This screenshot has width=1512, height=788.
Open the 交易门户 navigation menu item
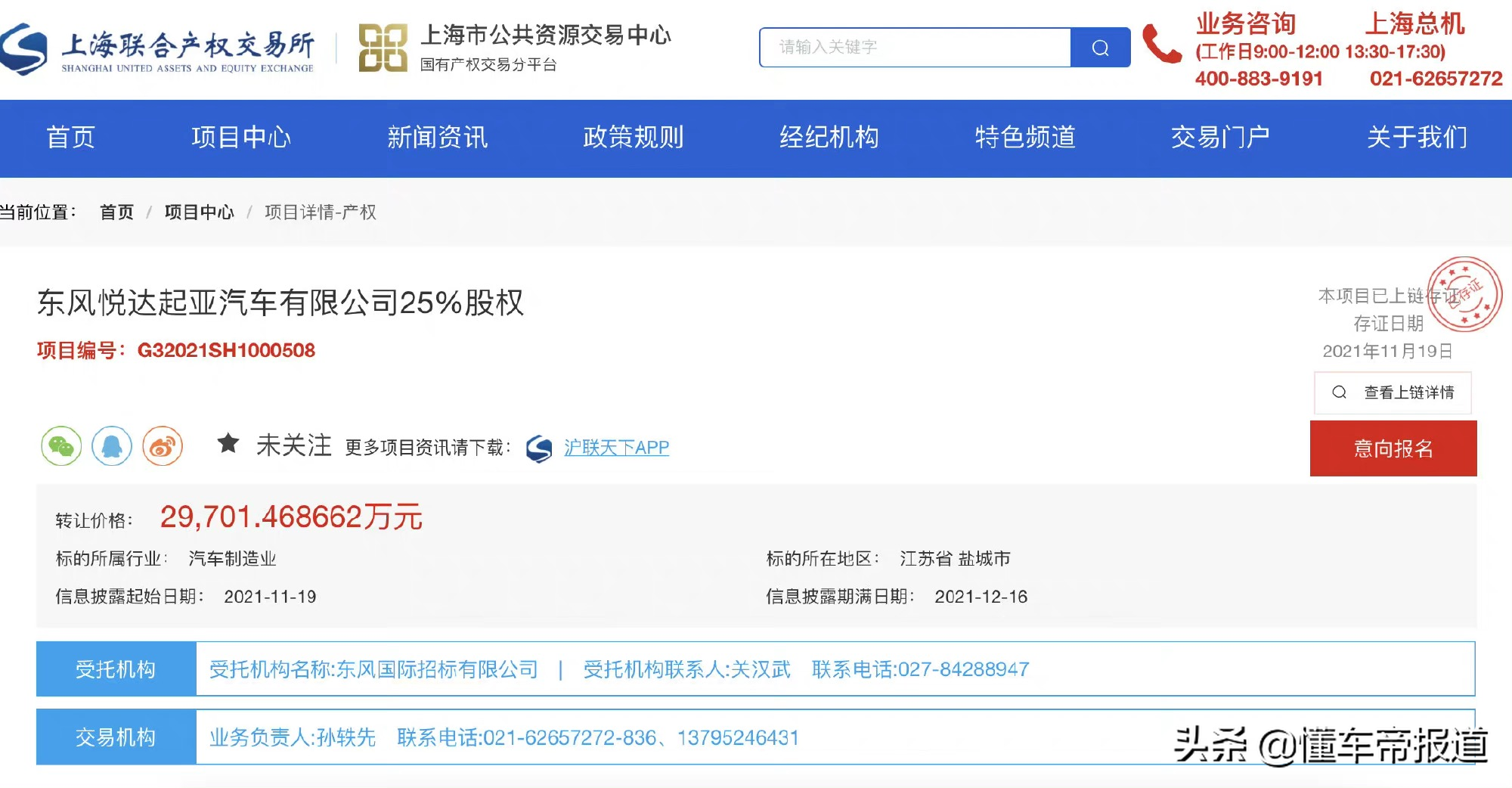tap(1220, 138)
